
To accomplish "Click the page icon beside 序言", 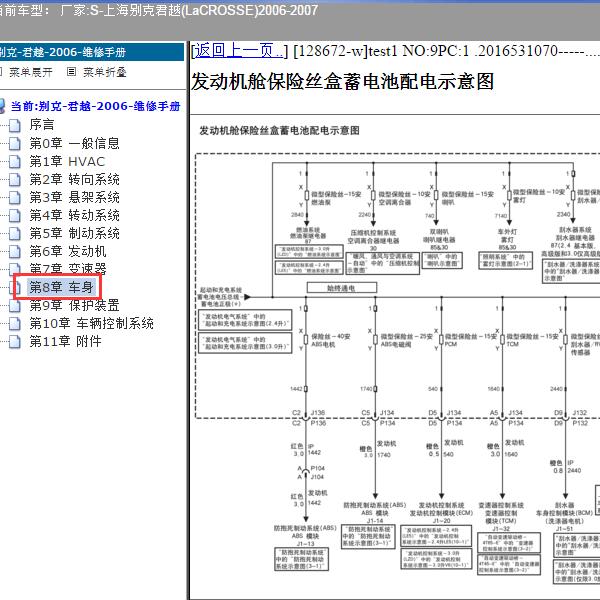I will click(x=15, y=125).
